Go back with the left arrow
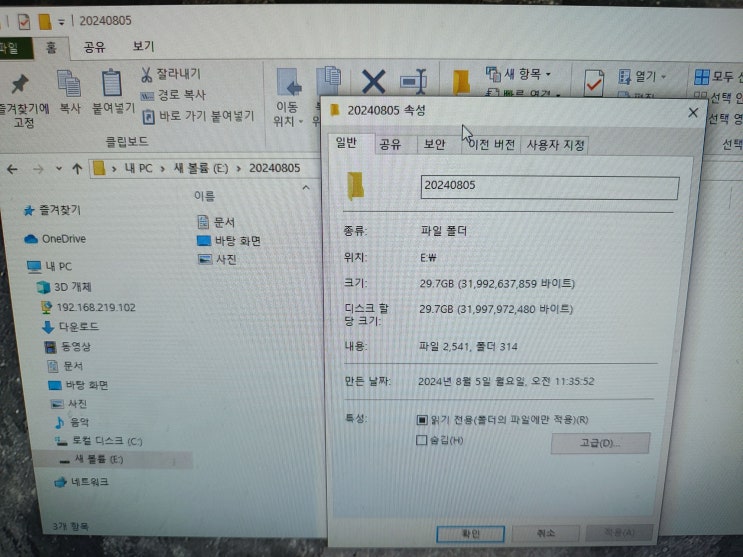 12,169
